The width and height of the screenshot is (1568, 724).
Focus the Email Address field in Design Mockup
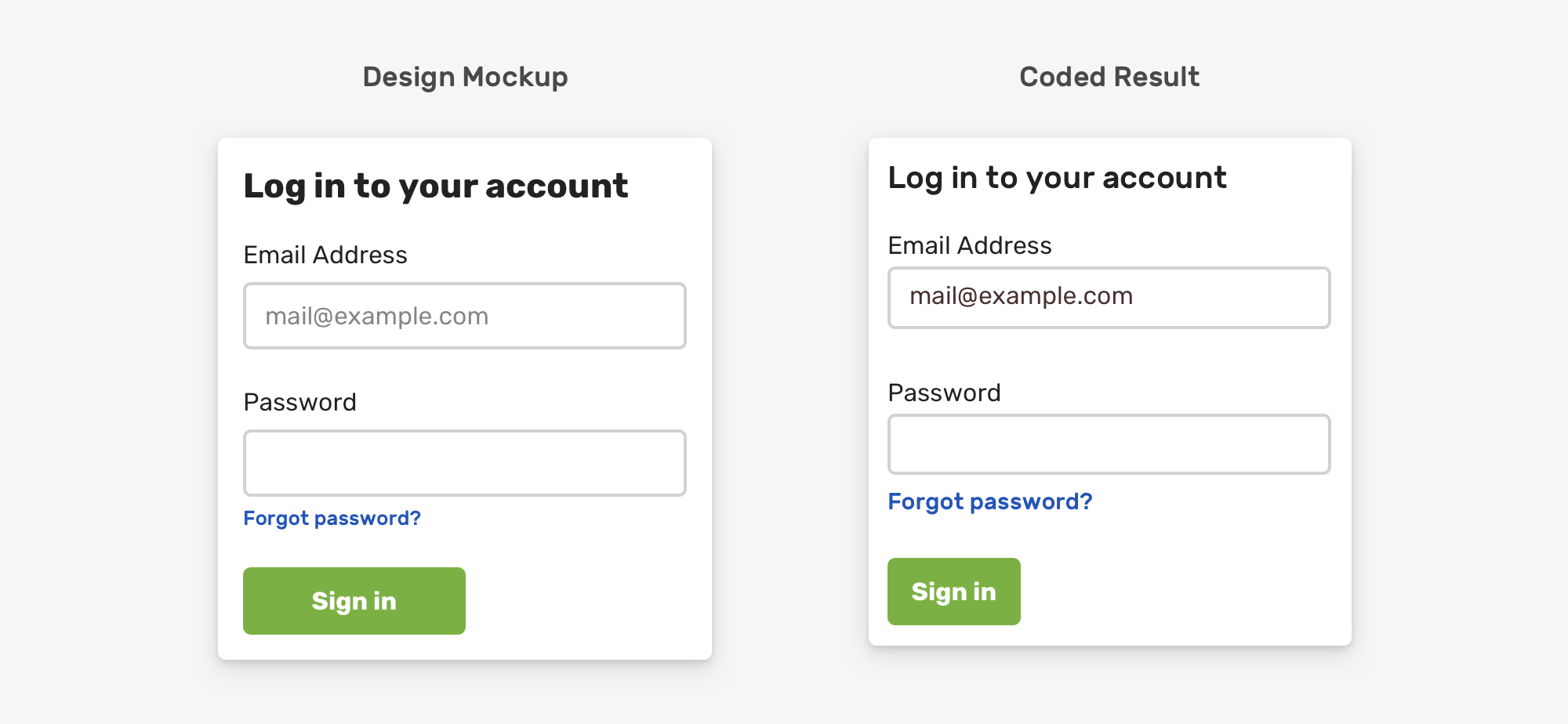tap(464, 316)
